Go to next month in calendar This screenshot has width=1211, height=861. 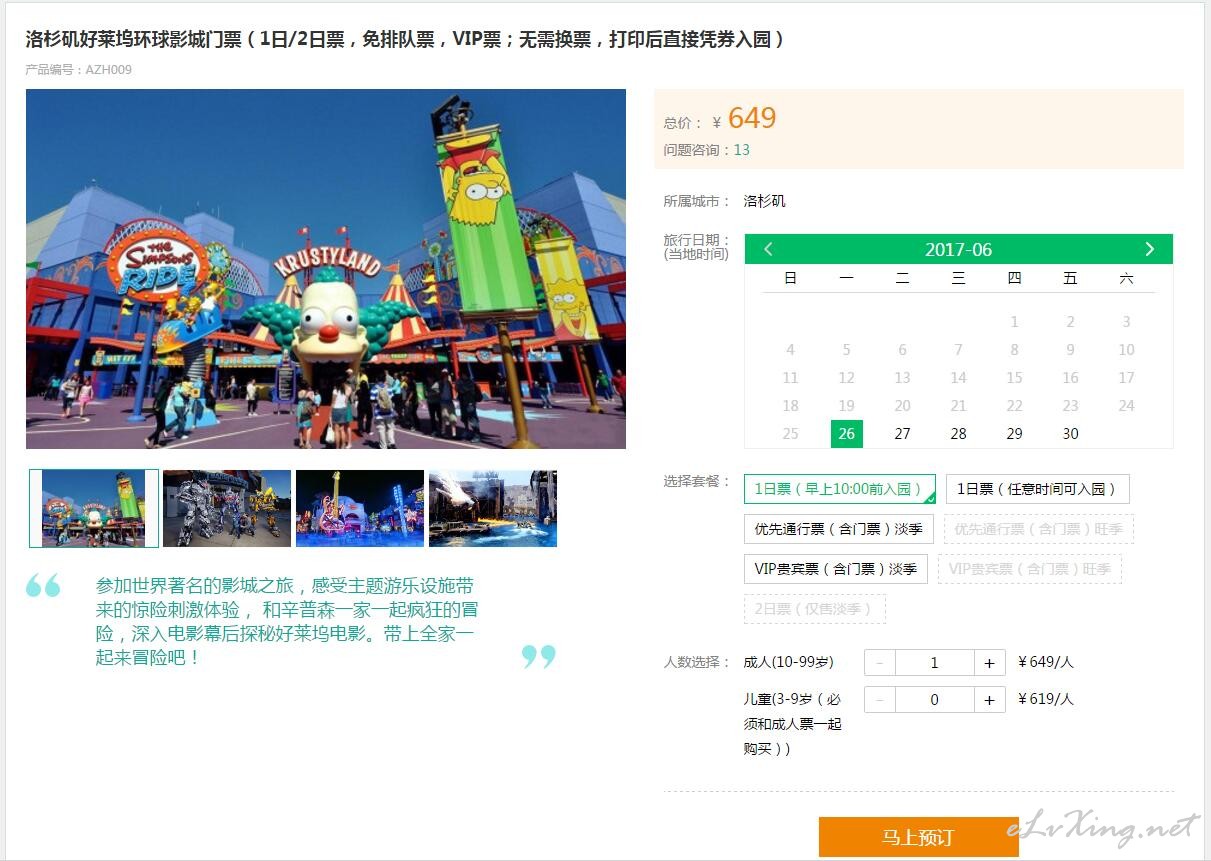[x=1149, y=249]
